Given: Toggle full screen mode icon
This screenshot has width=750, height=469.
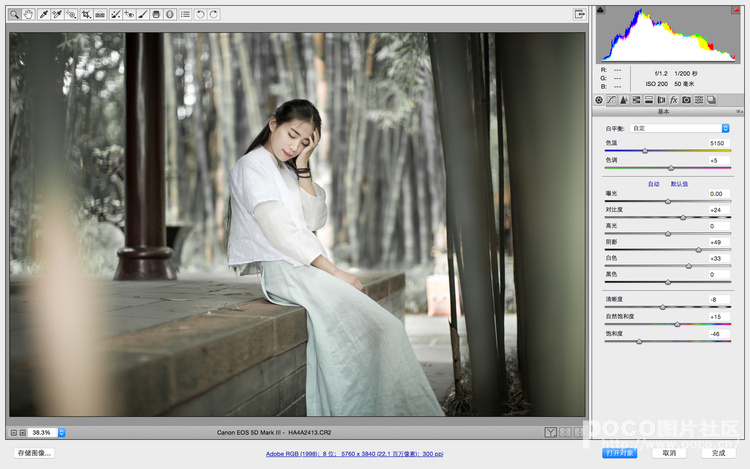Looking at the screenshot, I should [x=579, y=14].
